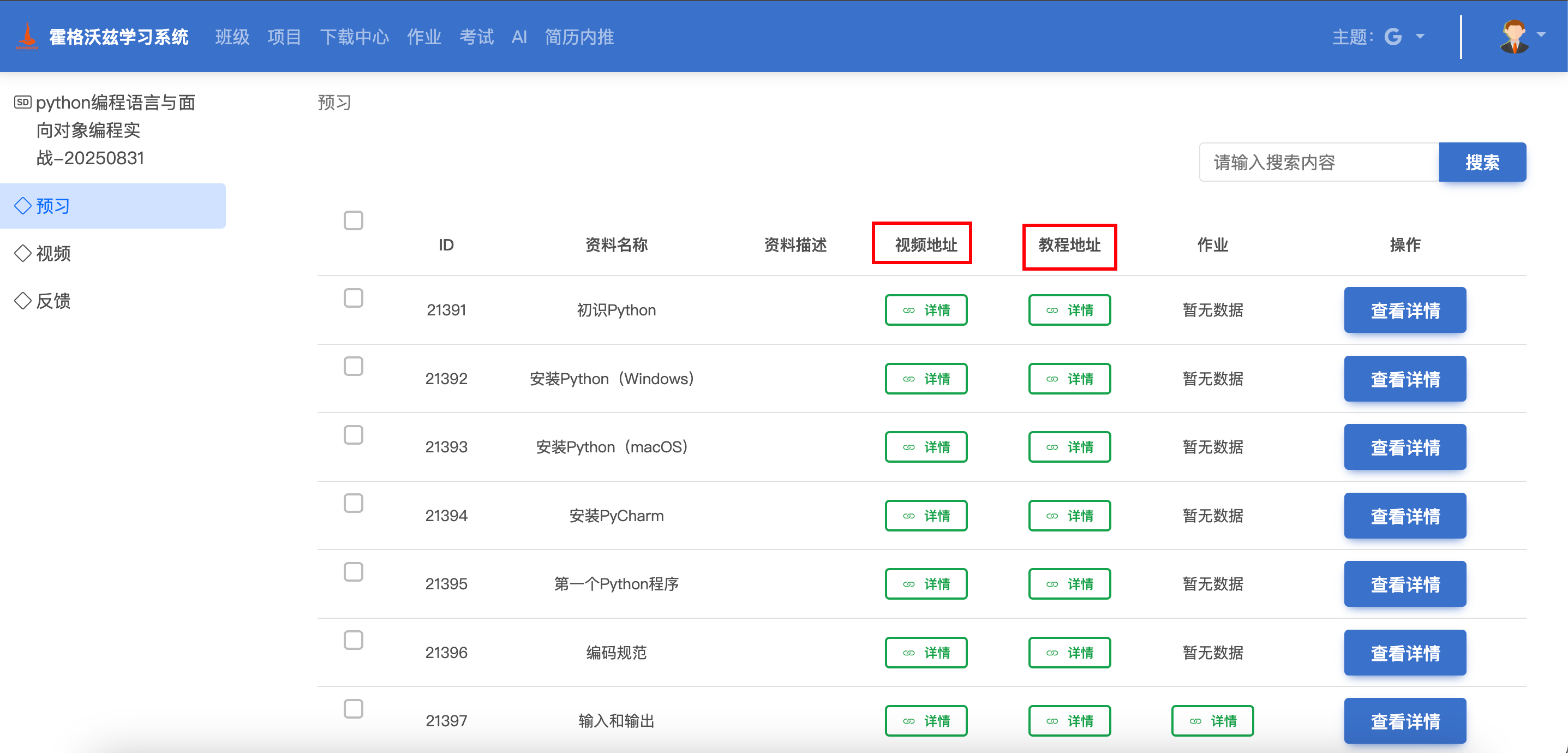Click 查看详情 for row 21395
The image size is (1568, 753).
click(1405, 584)
